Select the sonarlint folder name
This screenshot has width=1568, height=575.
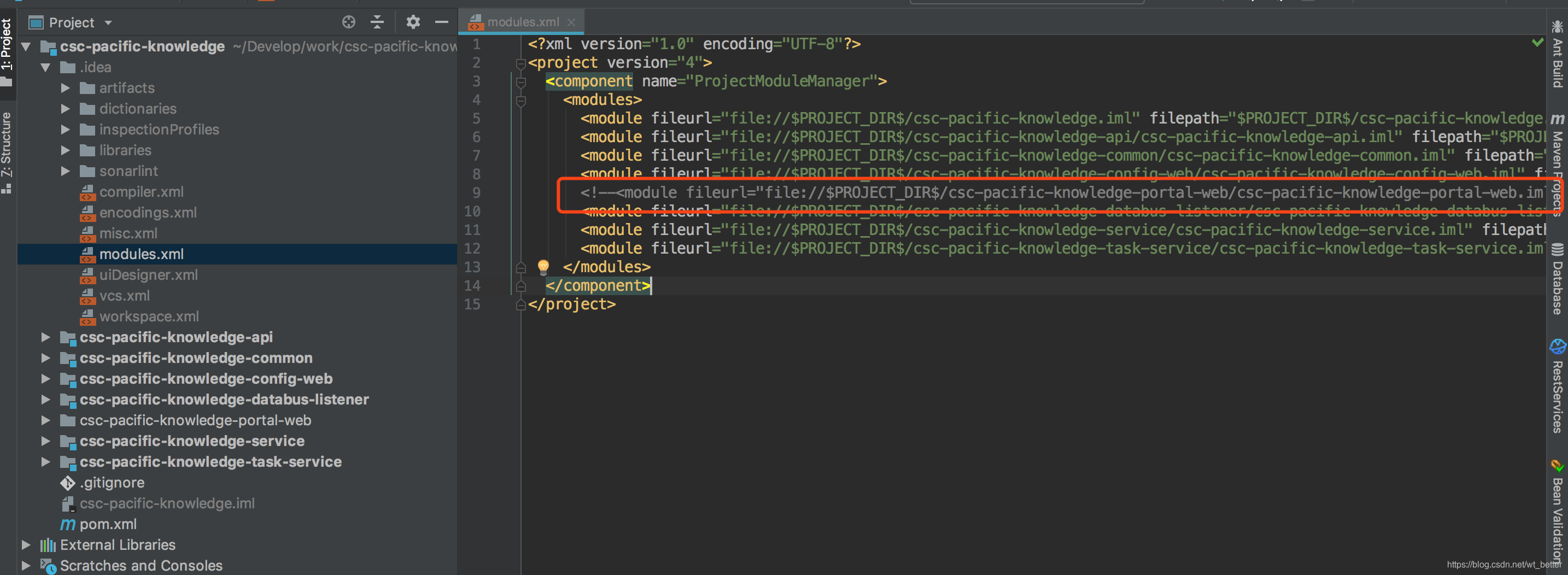[x=128, y=171]
